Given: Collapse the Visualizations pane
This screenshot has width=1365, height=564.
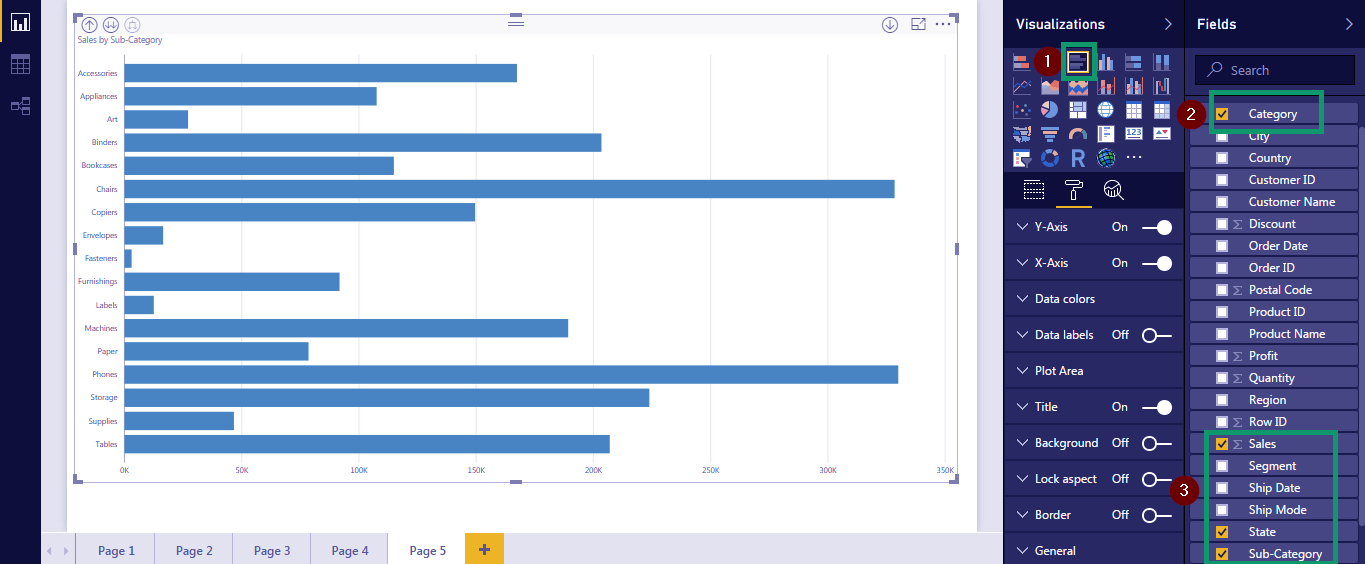Looking at the screenshot, I should click(1168, 24).
